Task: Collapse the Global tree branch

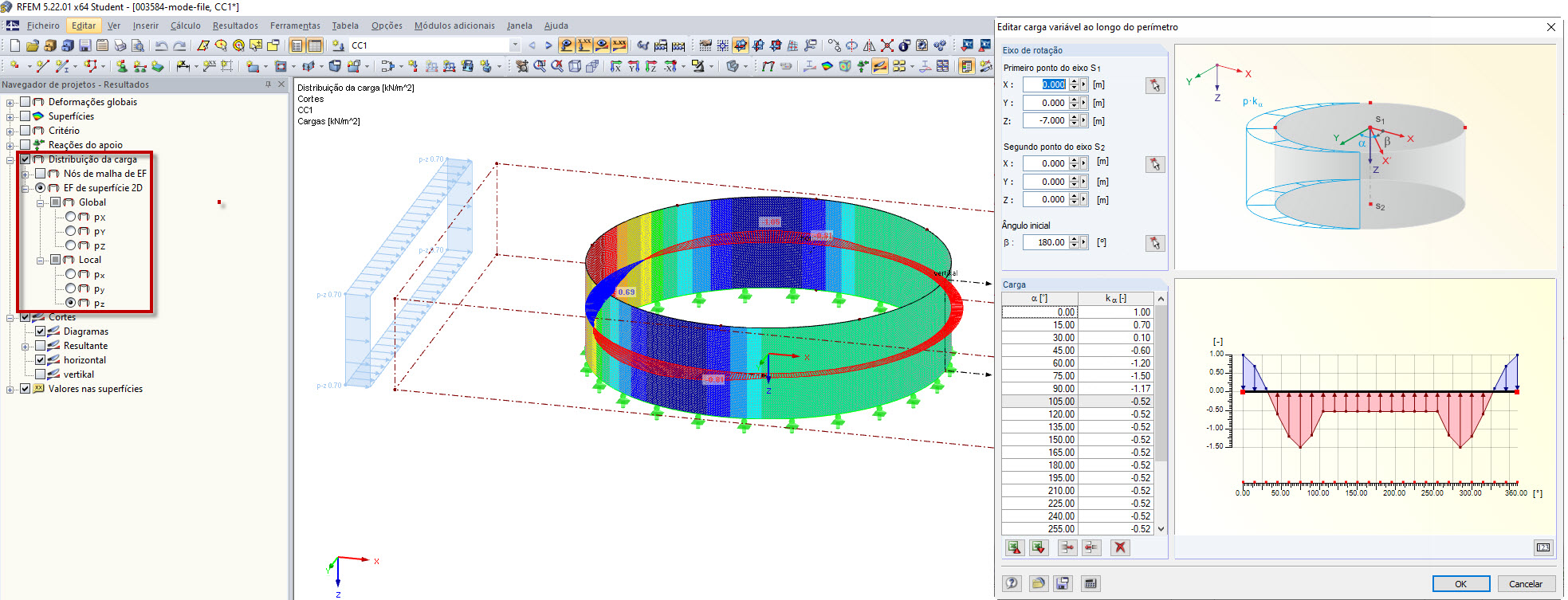Action: [x=40, y=202]
